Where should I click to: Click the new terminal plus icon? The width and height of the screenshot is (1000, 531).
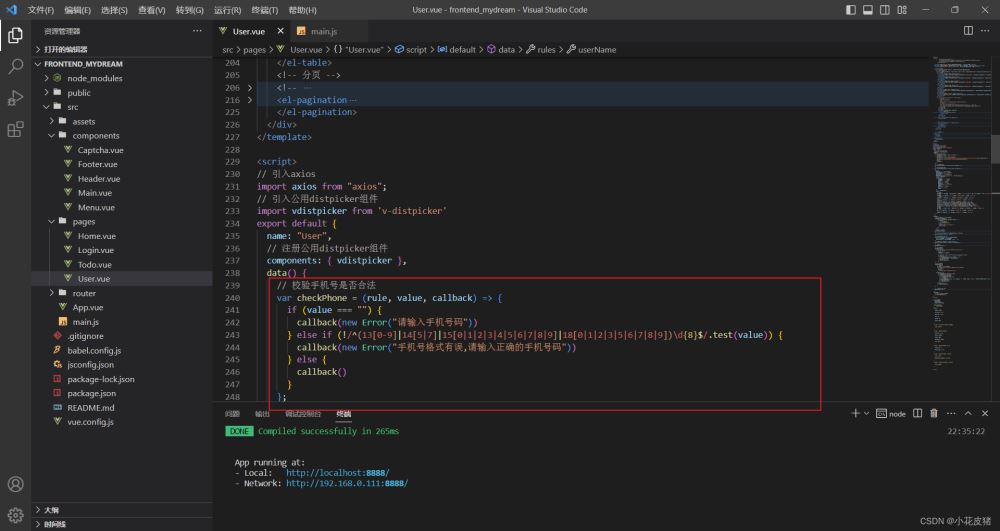tap(855, 413)
